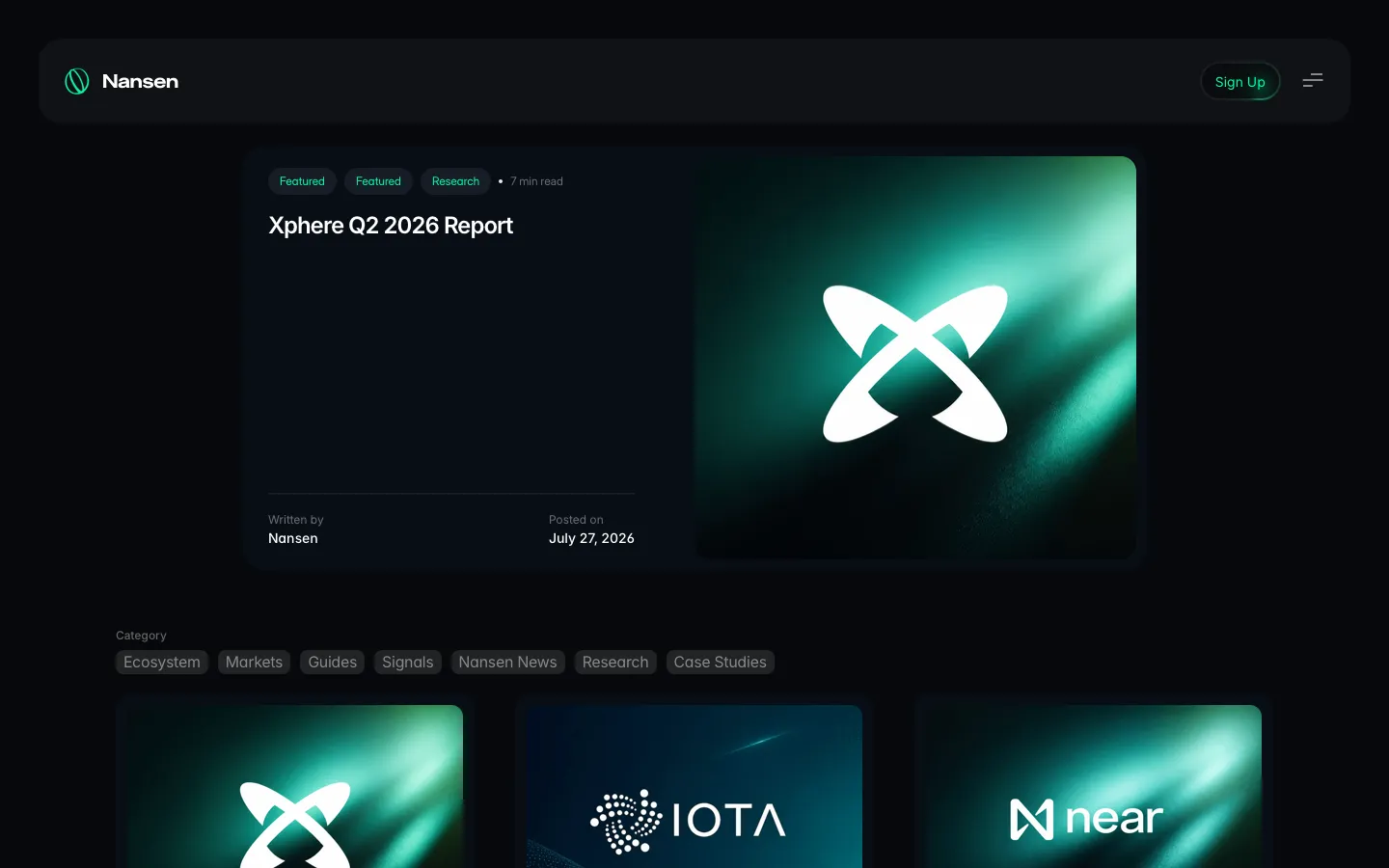Click the green Research tag on featured post
The width and height of the screenshot is (1389, 868).
tap(455, 181)
